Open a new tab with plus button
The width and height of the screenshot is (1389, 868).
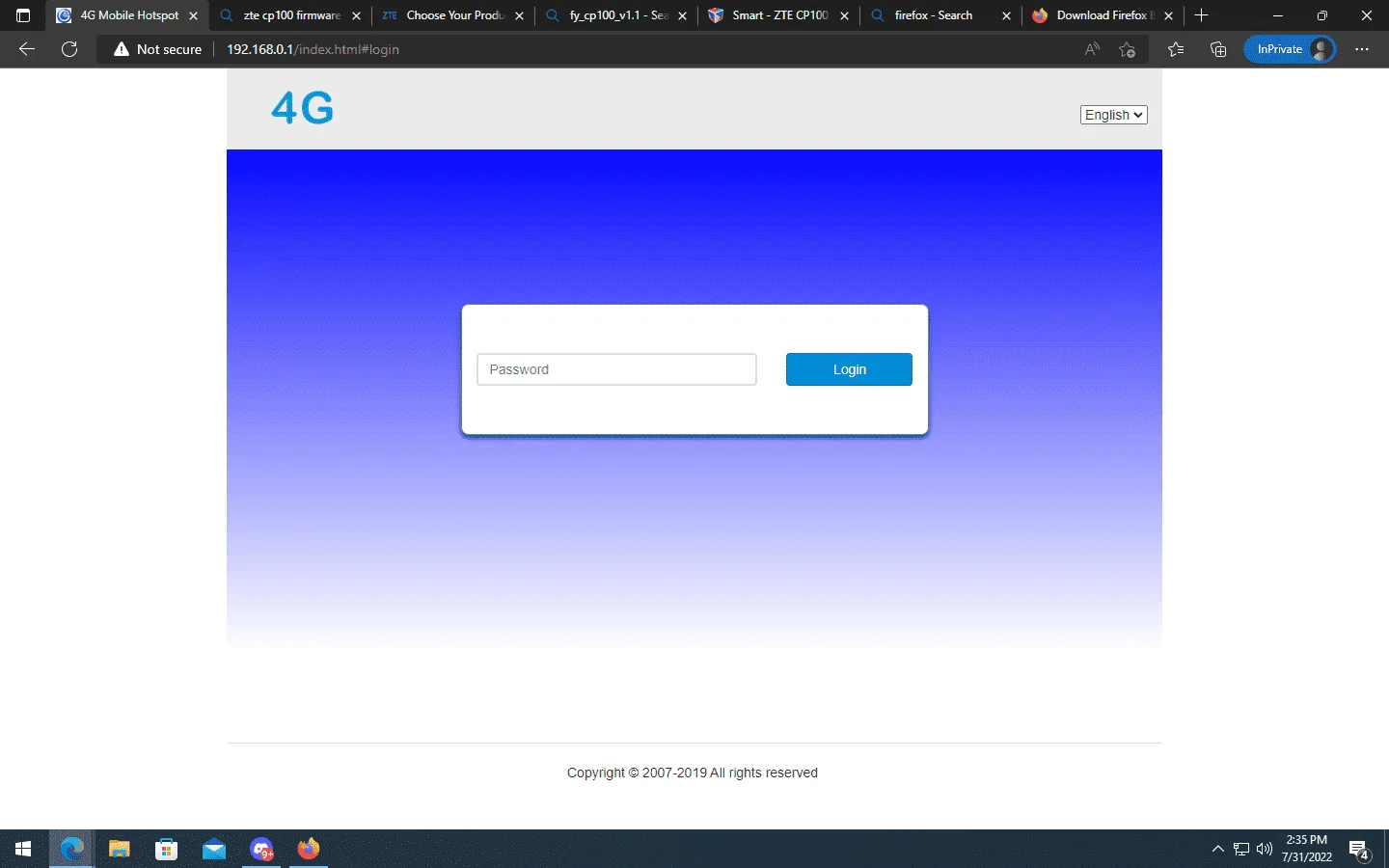1202,15
